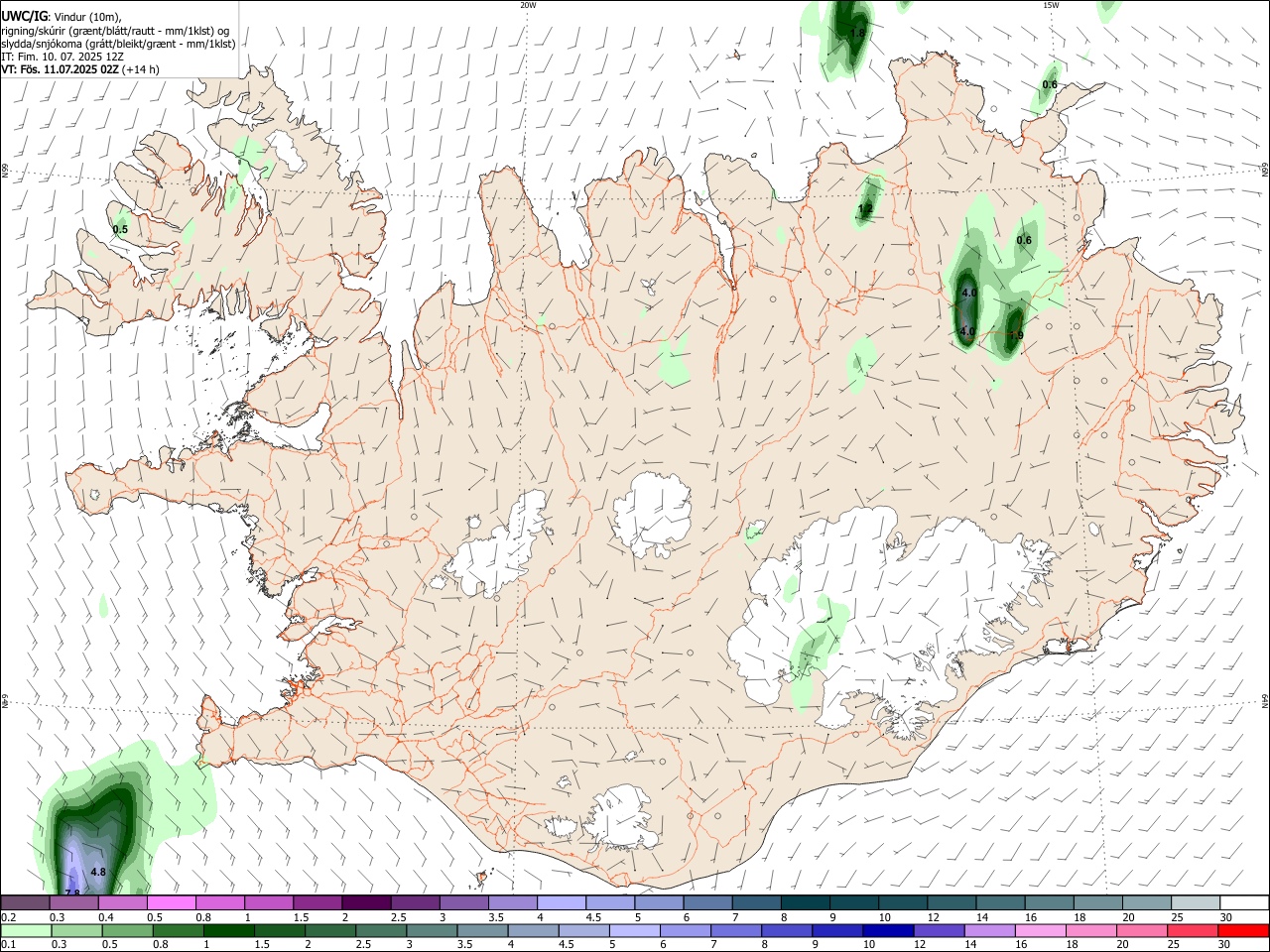Click the 0.6 value beside the 4.0 rain cell

click(x=1024, y=240)
